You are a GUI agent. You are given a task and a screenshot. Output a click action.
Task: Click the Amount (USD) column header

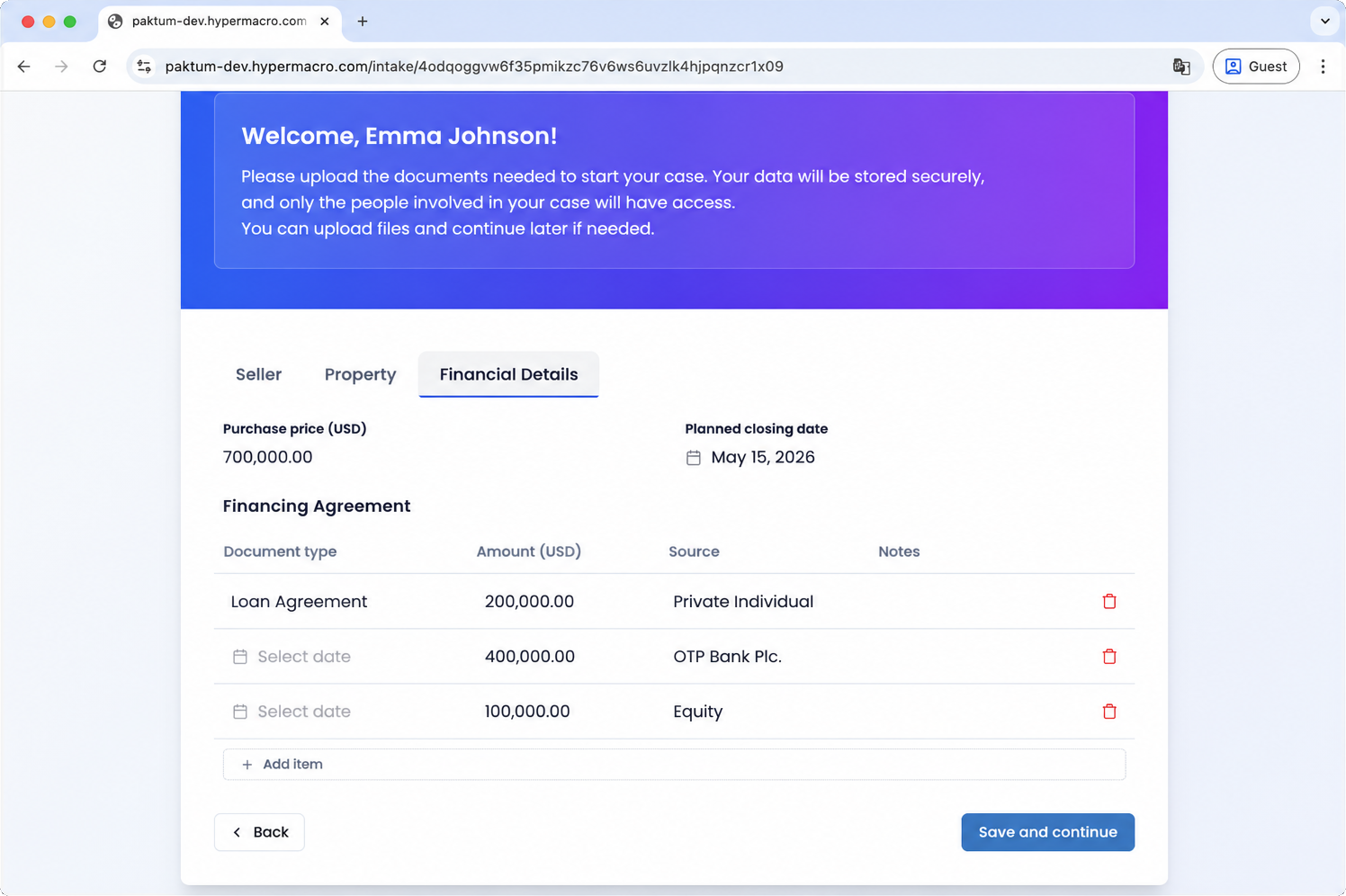[529, 551]
